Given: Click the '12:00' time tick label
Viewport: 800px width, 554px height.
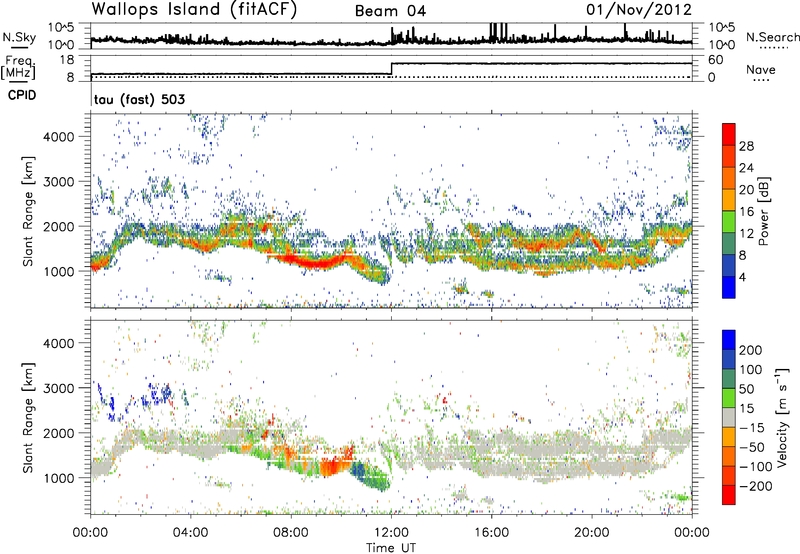Looking at the screenshot, I should 391,533.
